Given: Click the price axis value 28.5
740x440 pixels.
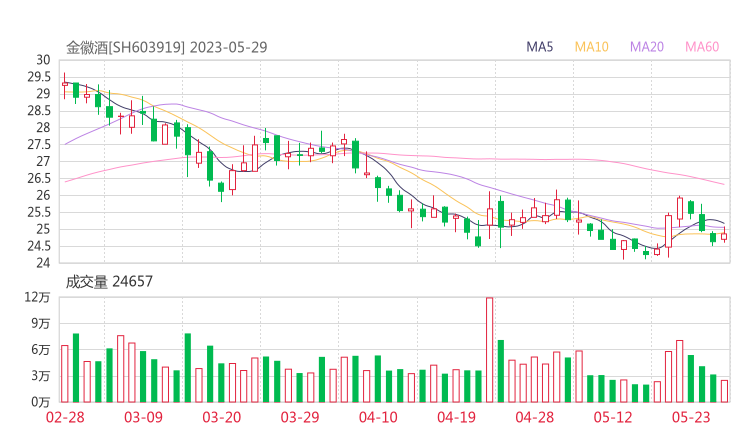Looking at the screenshot, I should [39, 111].
